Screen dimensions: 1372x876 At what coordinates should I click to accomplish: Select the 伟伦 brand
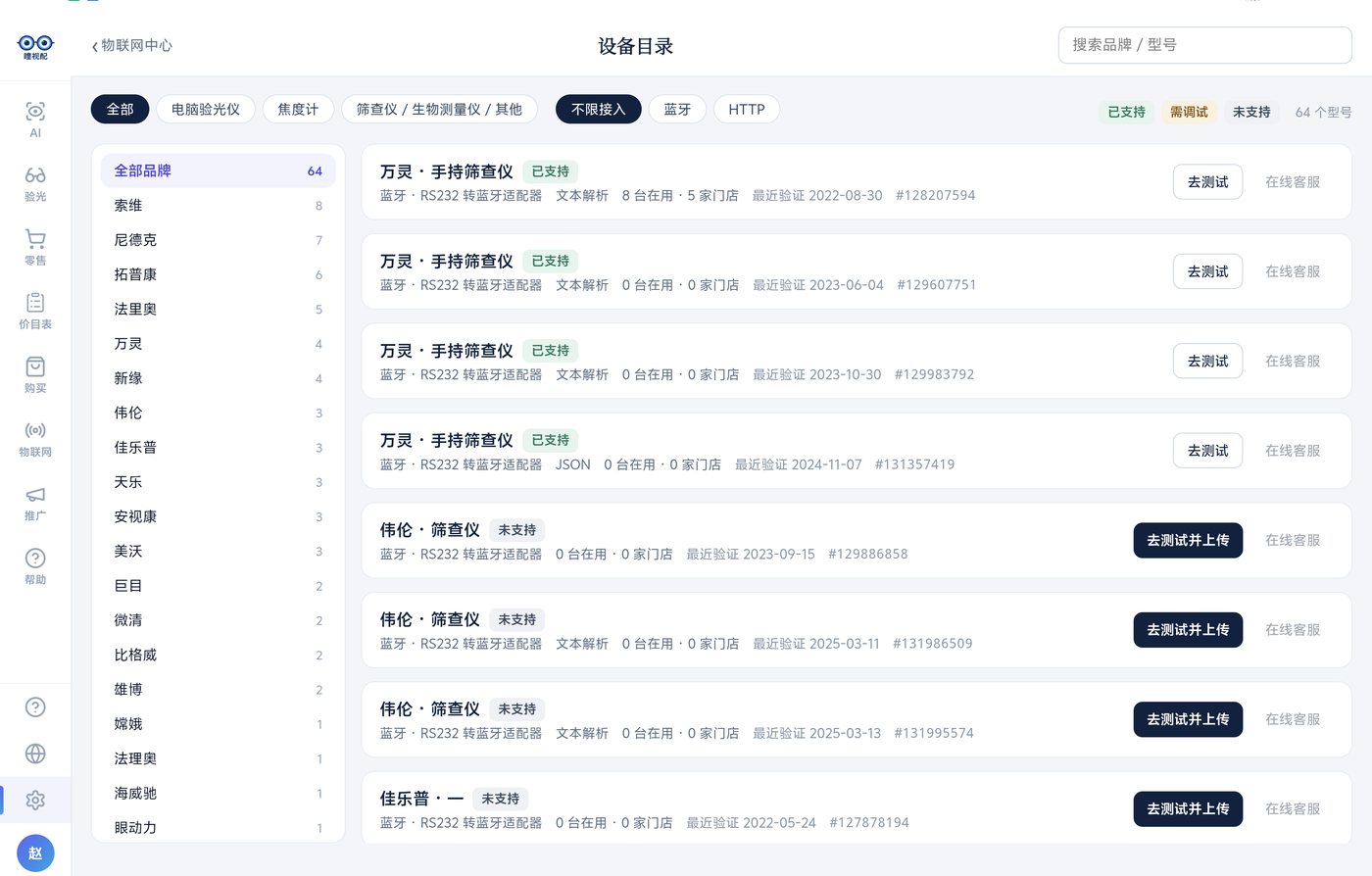click(x=219, y=413)
